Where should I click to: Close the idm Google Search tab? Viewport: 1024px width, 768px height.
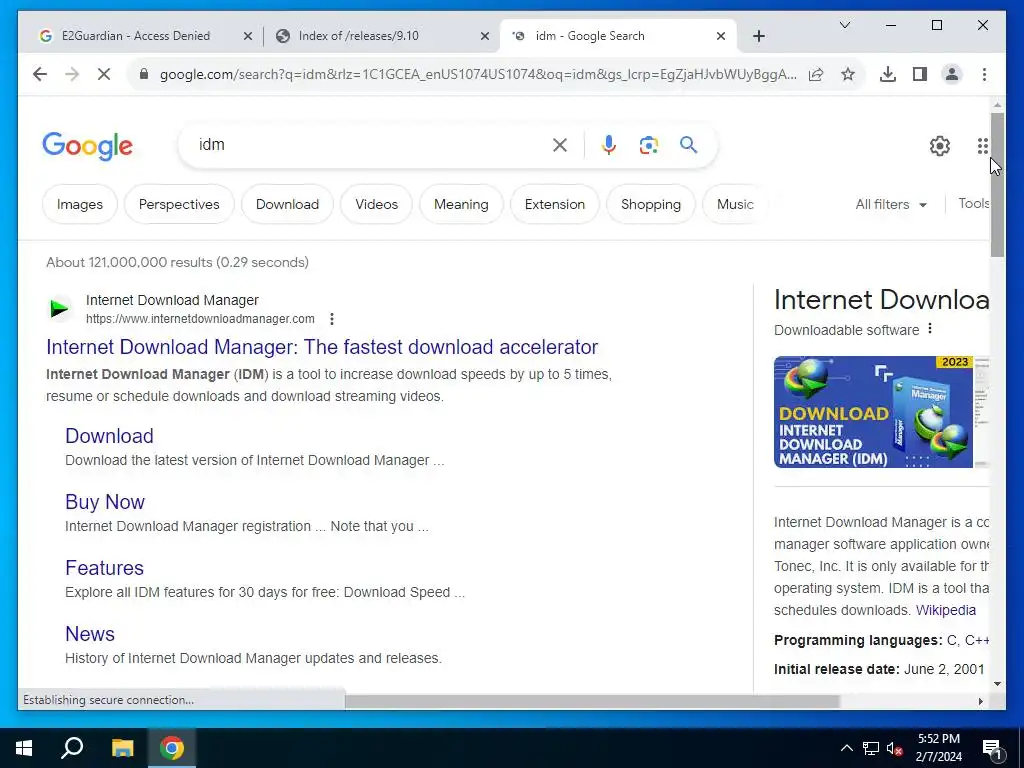click(721, 36)
